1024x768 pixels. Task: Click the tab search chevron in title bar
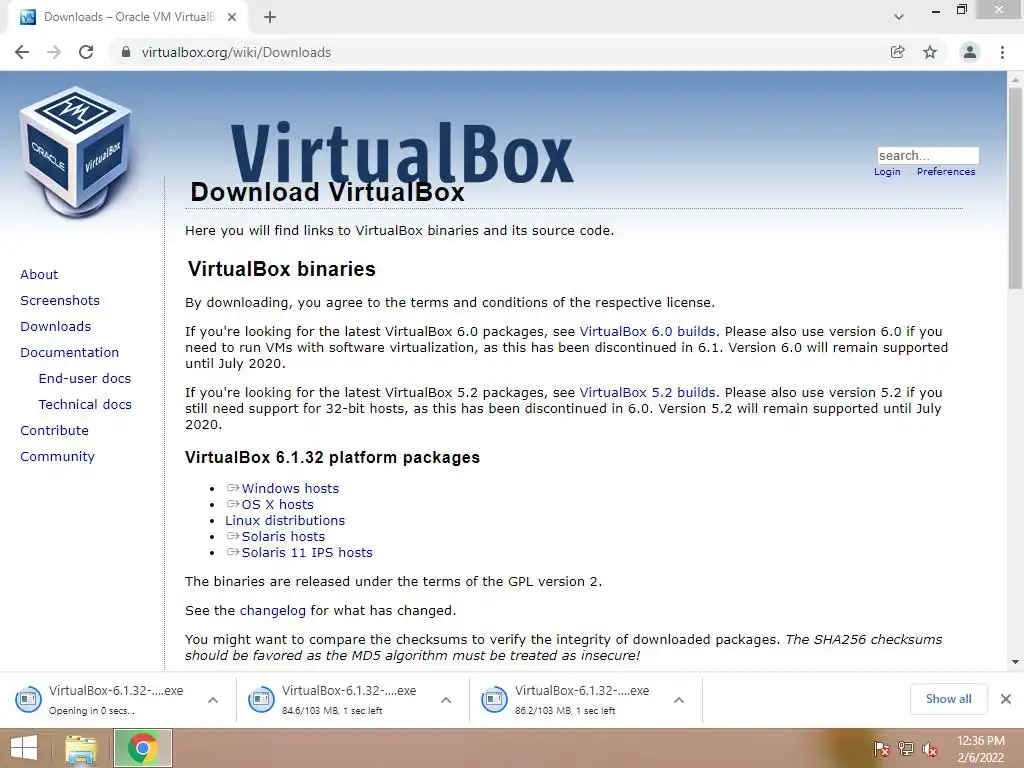(x=899, y=17)
